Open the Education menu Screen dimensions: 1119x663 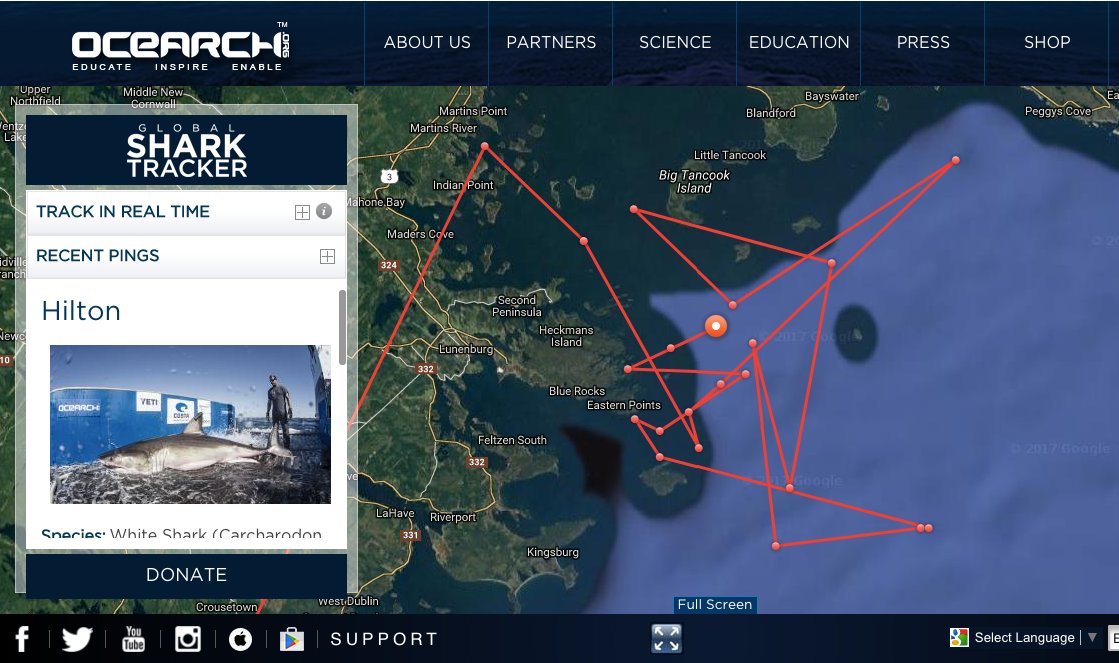(x=799, y=43)
